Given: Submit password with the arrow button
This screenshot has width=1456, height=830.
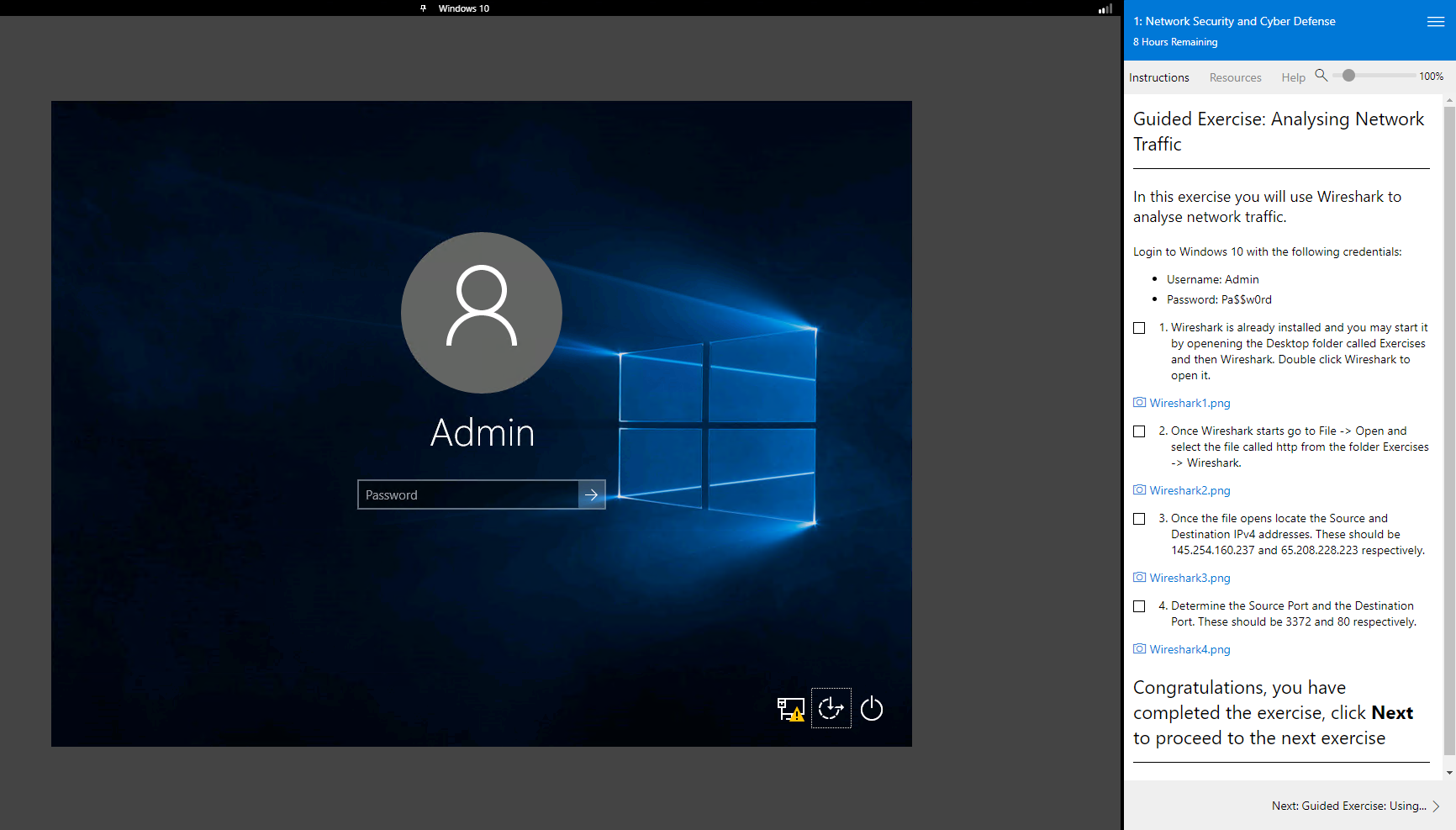Looking at the screenshot, I should (592, 494).
